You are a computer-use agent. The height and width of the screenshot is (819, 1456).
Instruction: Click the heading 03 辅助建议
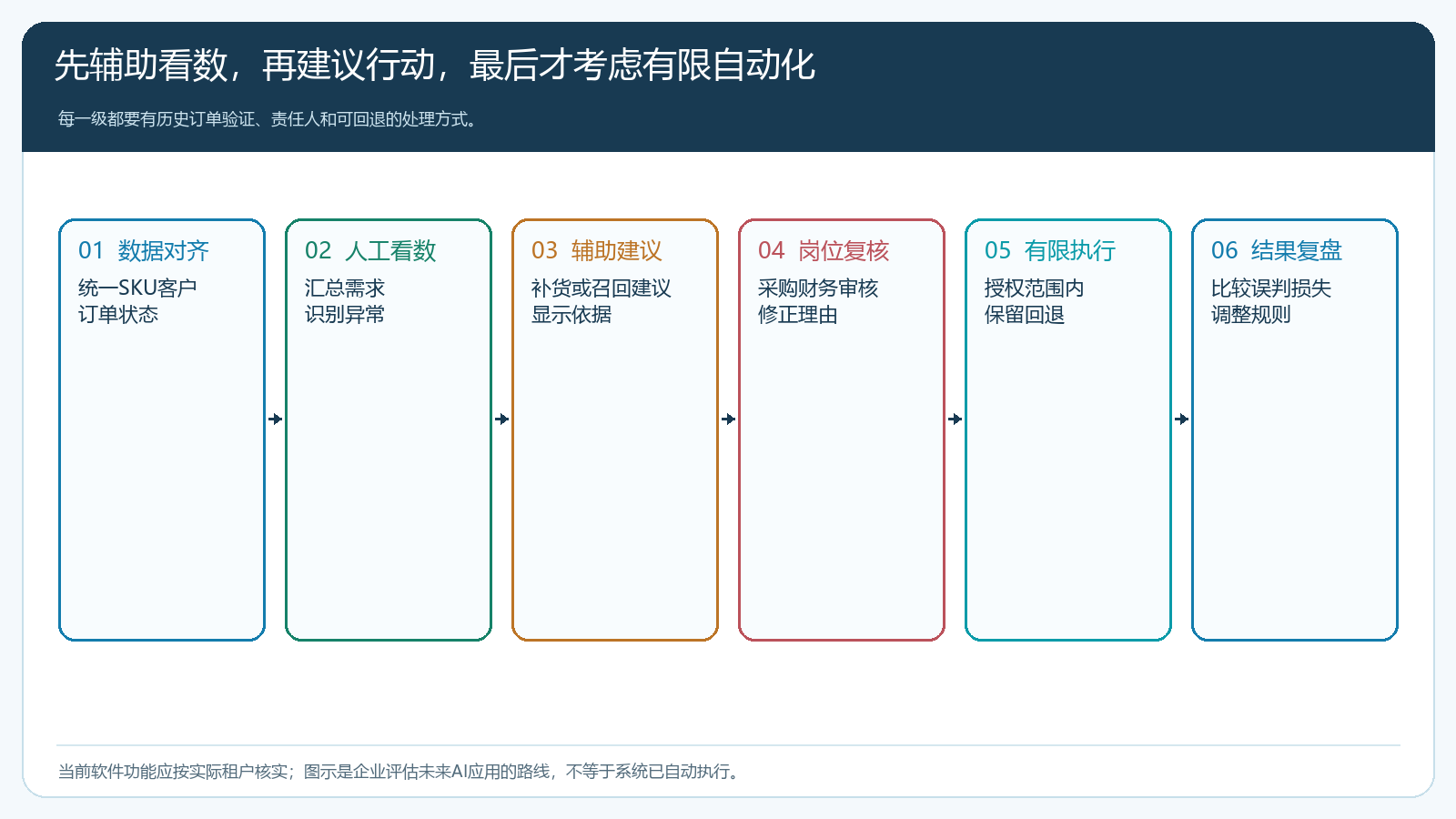[x=597, y=250]
